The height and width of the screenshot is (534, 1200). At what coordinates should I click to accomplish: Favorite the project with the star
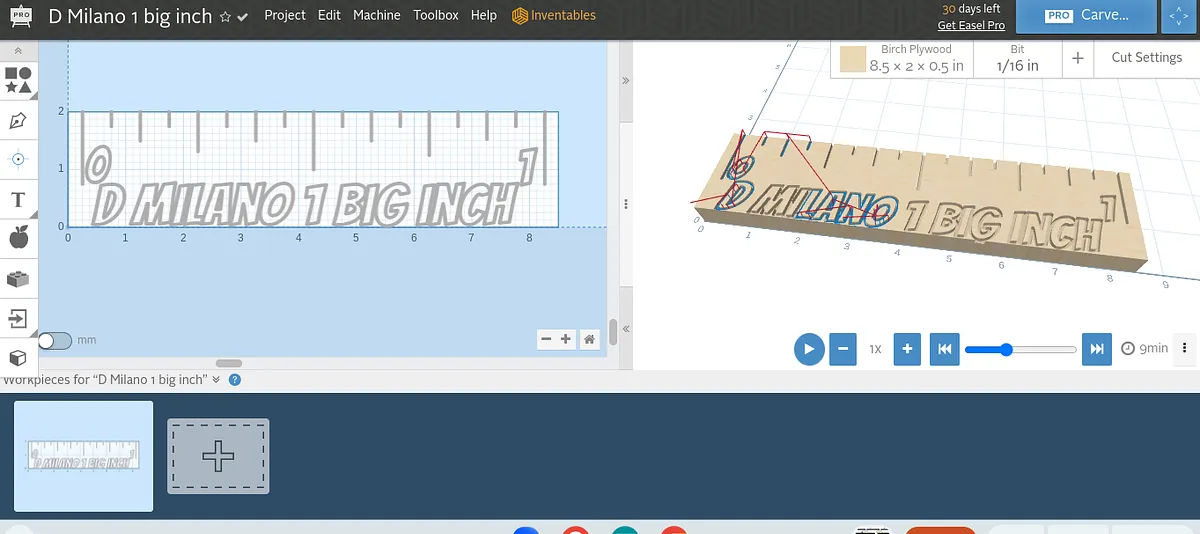tap(225, 17)
